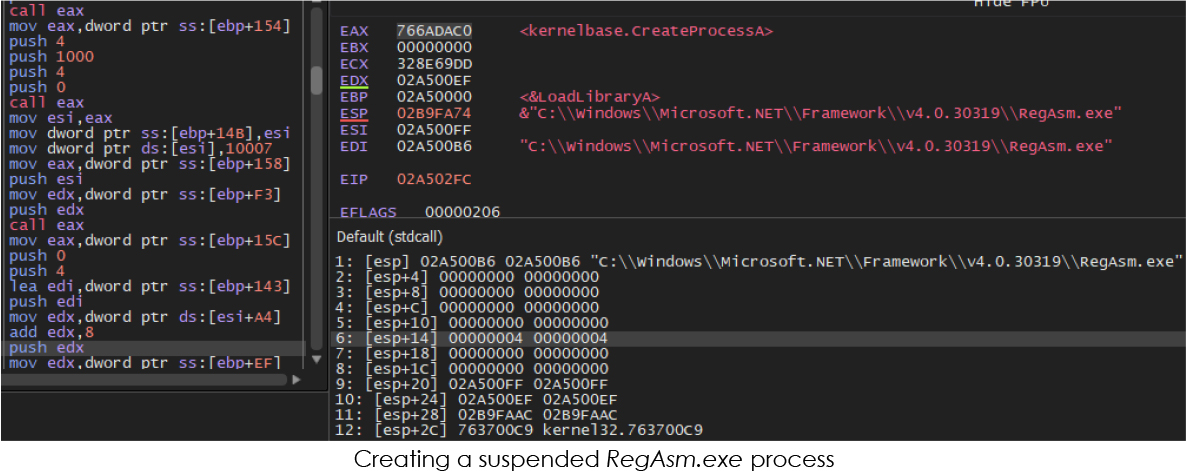This screenshot has width=1186, height=471.
Task: Select the mov esi,eax instruction
Action: tap(61, 118)
